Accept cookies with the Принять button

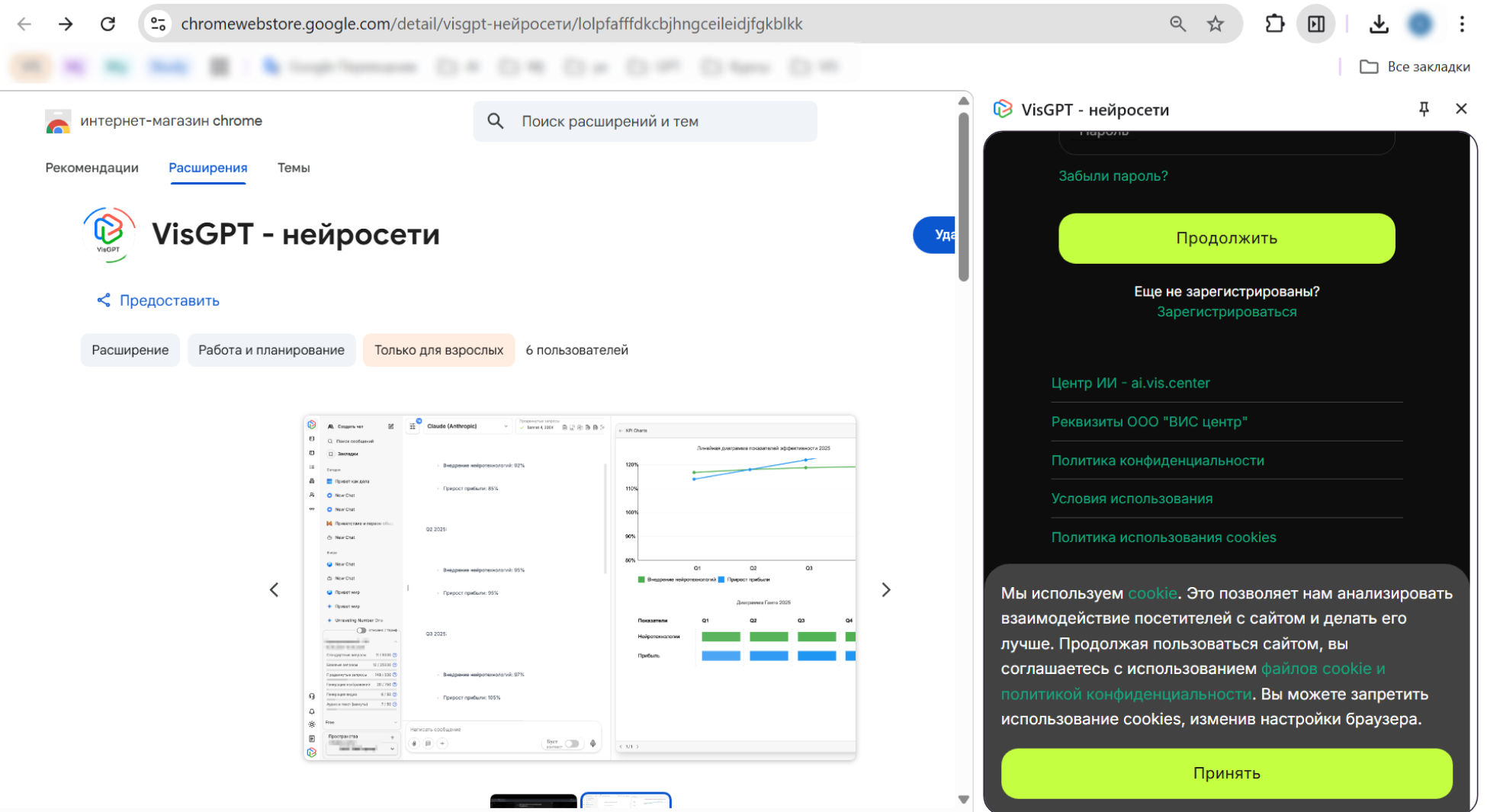(x=1227, y=773)
